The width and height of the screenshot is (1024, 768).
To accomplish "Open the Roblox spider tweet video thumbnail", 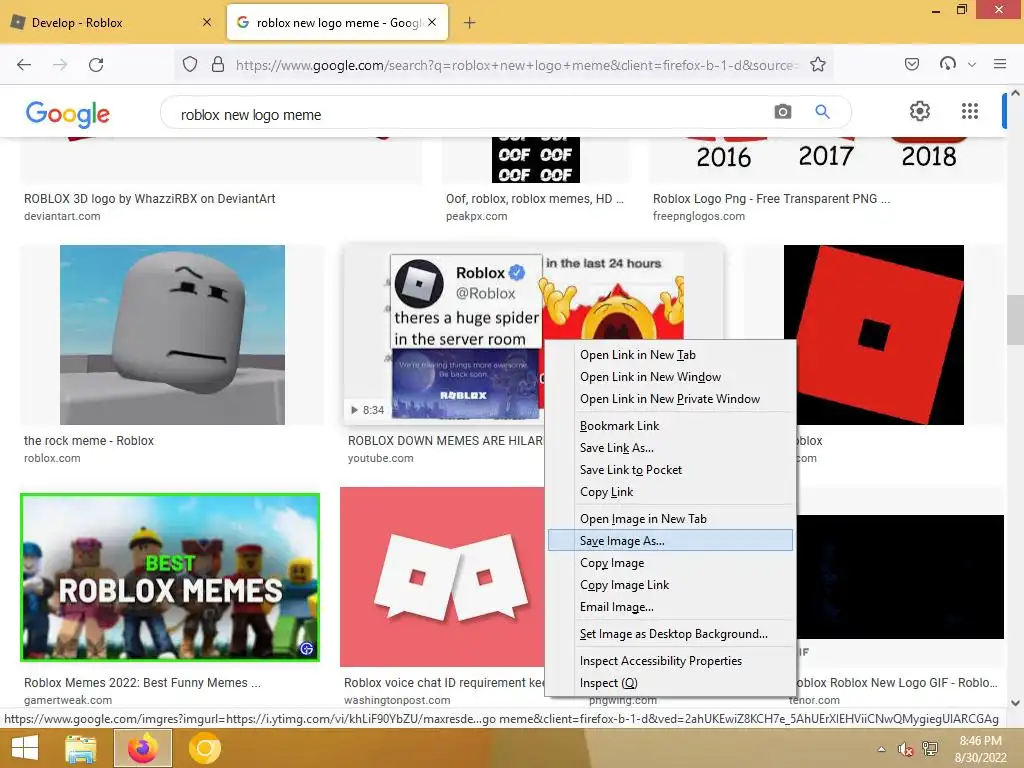I will [466, 336].
